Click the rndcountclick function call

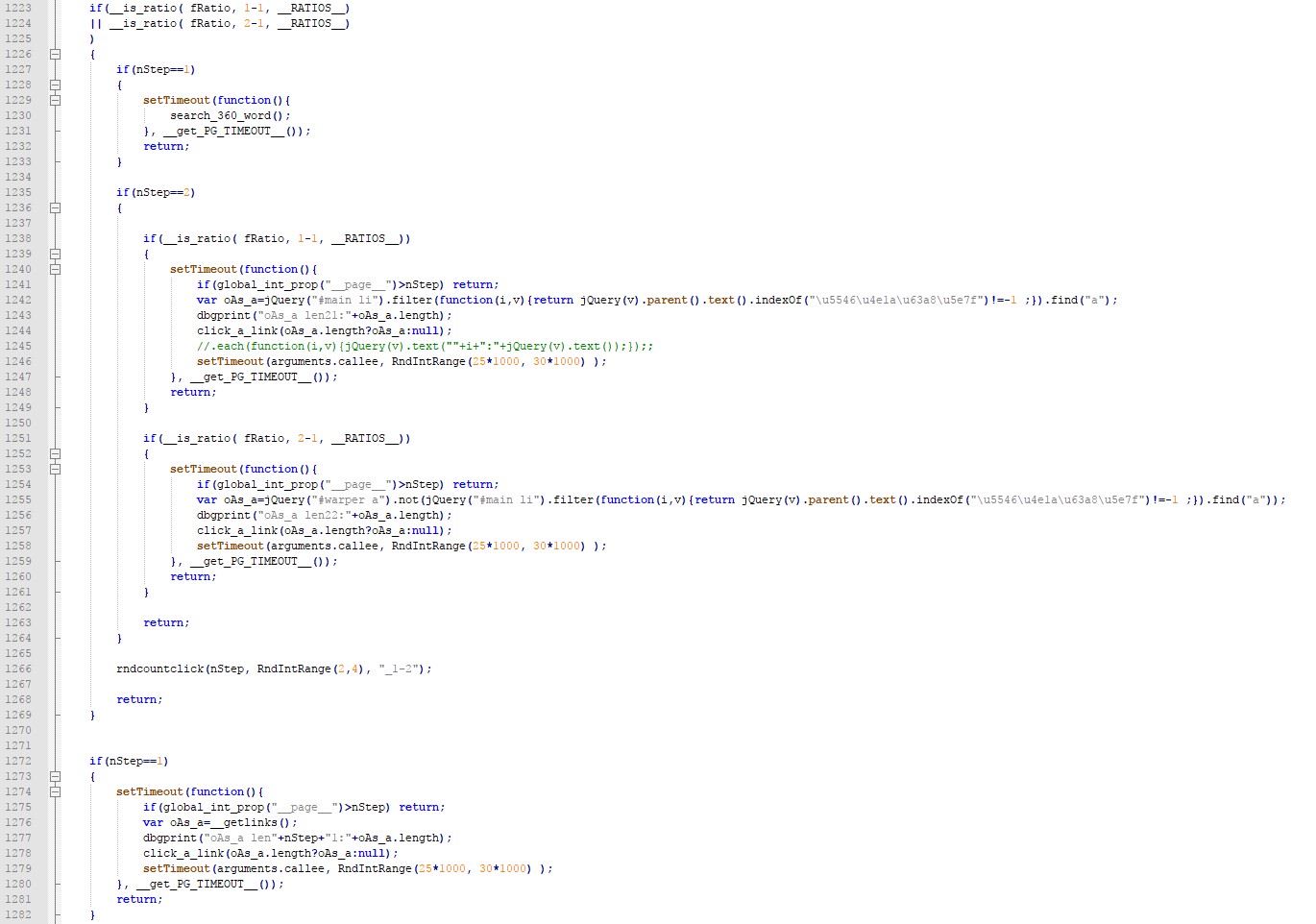pos(160,669)
